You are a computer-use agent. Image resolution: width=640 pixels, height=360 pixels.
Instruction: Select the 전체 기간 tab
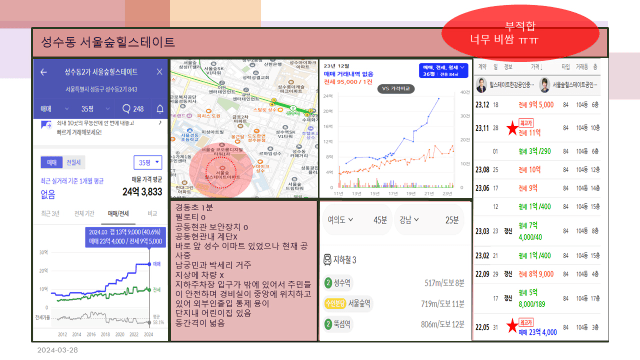tap(84, 213)
